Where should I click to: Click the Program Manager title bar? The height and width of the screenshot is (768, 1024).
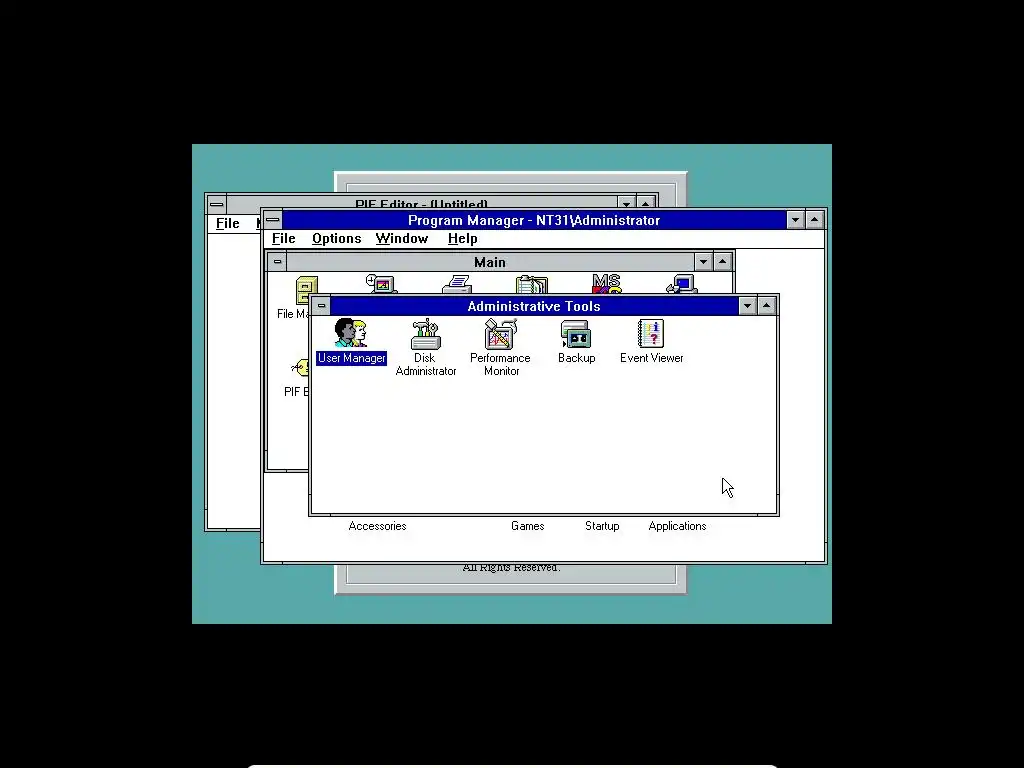click(x=534, y=220)
